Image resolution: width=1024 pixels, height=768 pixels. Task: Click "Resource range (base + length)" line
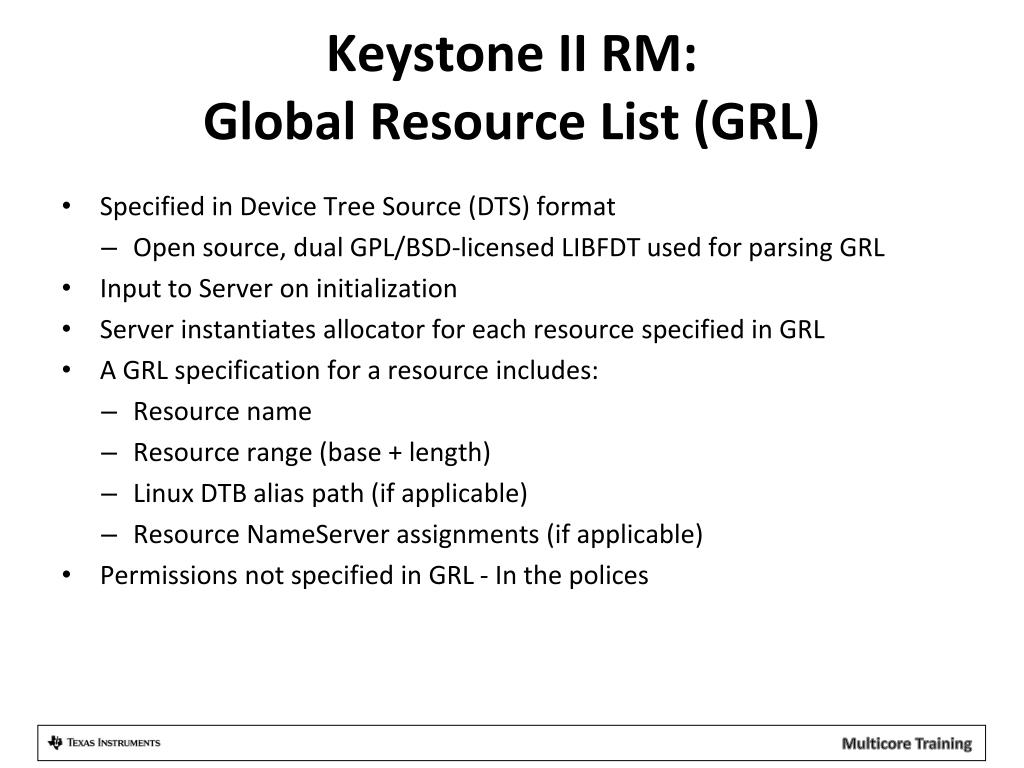312,453
